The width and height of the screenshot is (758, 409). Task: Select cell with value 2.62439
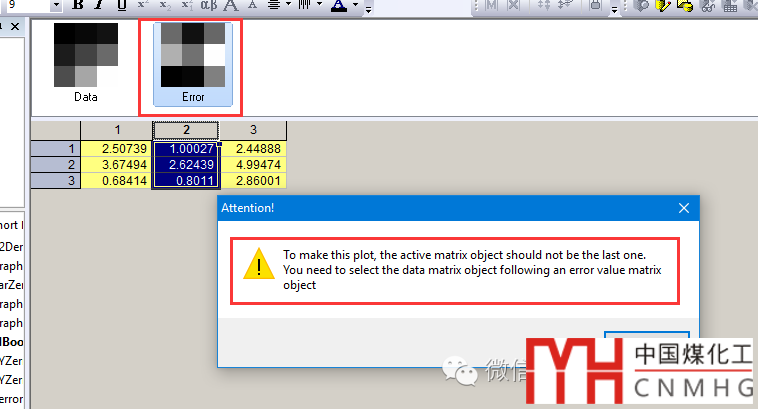[186, 164]
